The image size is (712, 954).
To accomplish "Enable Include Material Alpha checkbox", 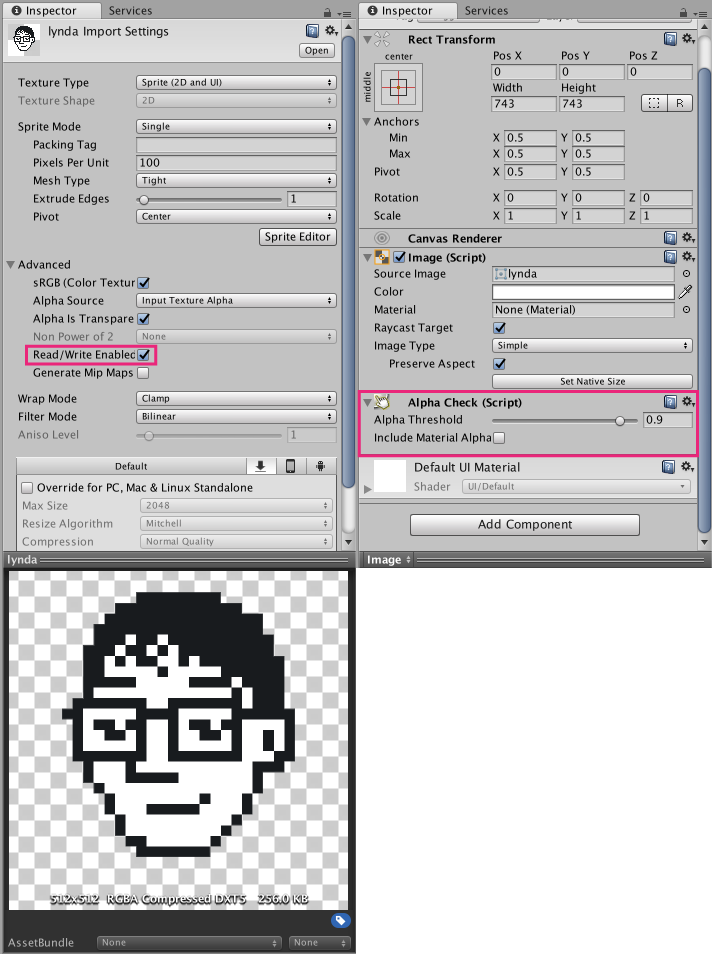I will (x=499, y=438).
